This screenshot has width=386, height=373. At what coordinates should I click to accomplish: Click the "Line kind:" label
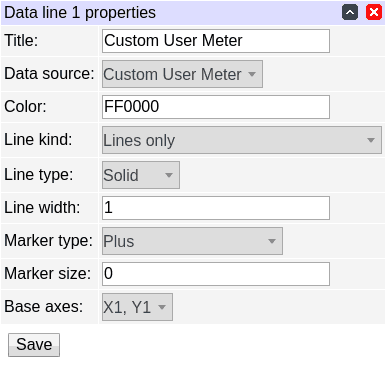pyautogui.click(x=38, y=140)
